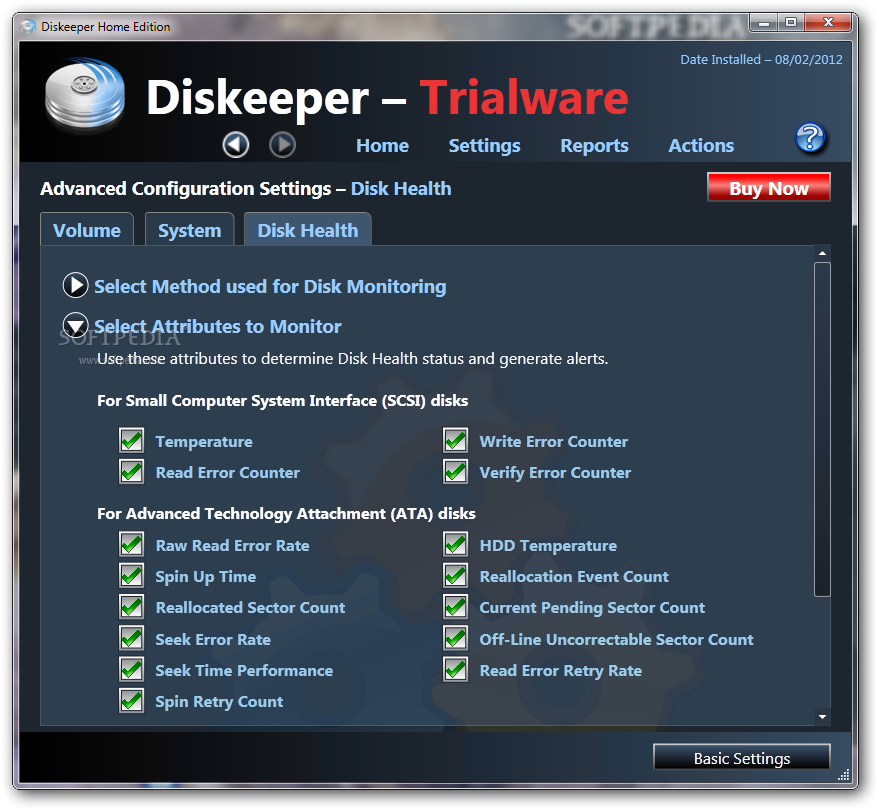The height and width of the screenshot is (810, 879).
Task: Expand Select Method used for Disk Monitoring
Action: [75, 285]
